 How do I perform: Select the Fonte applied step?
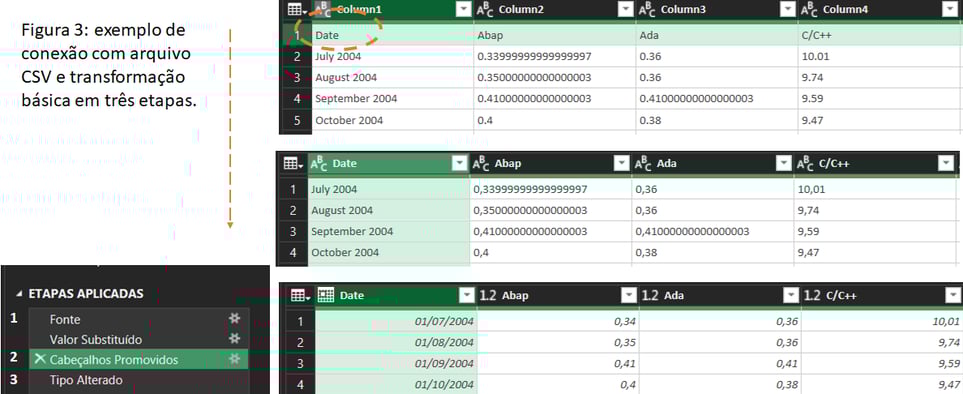tap(139, 319)
